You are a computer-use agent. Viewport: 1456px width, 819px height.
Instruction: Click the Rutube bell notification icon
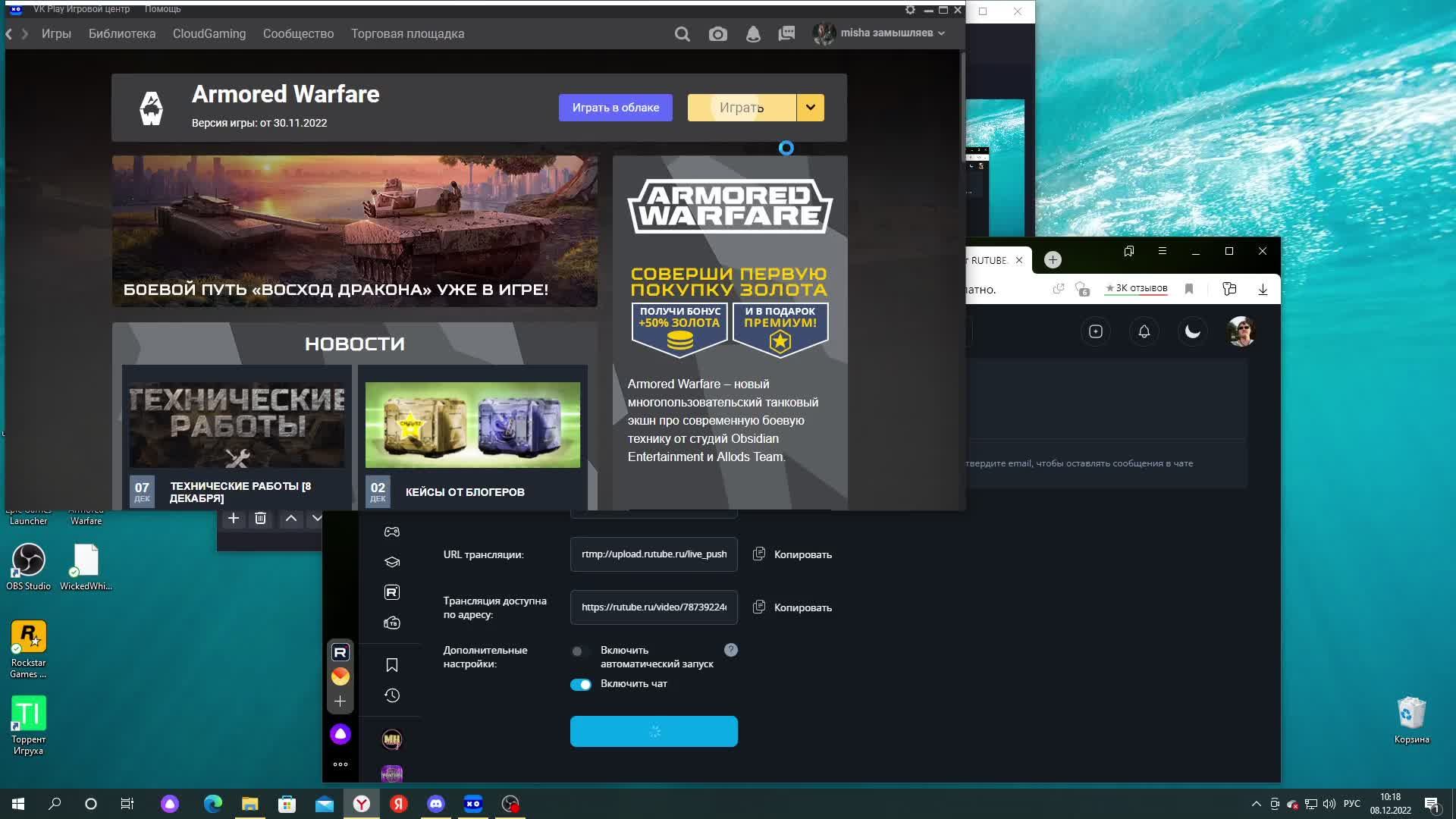click(1144, 331)
